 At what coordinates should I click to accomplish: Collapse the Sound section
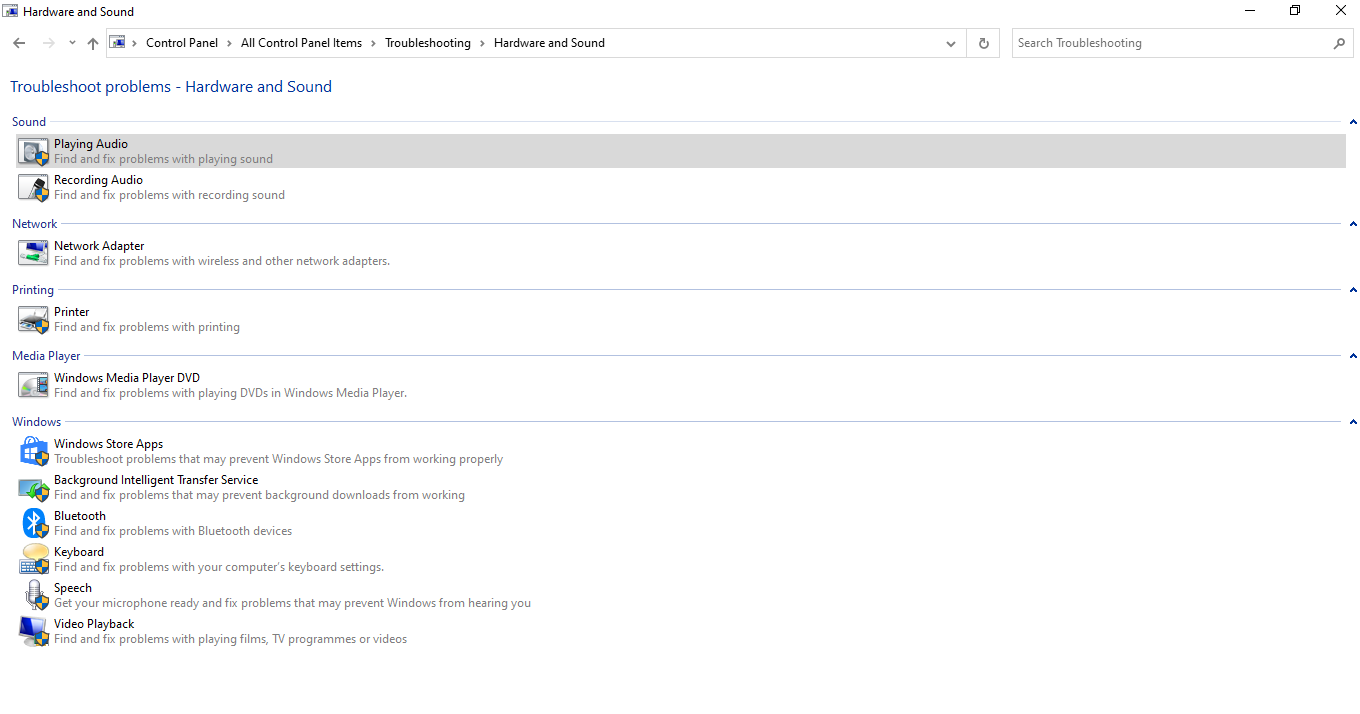[1352, 122]
